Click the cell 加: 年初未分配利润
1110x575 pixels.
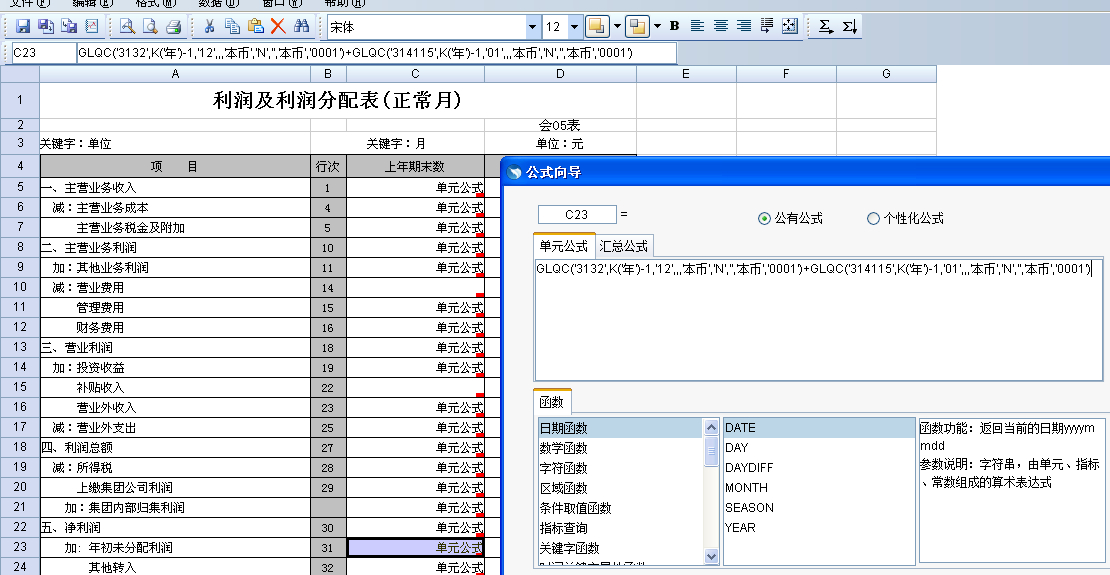[x=175, y=547]
